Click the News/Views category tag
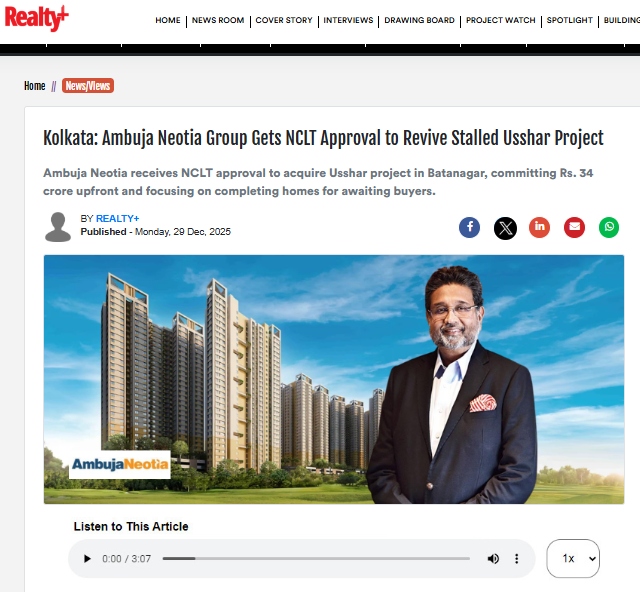 click(x=88, y=86)
